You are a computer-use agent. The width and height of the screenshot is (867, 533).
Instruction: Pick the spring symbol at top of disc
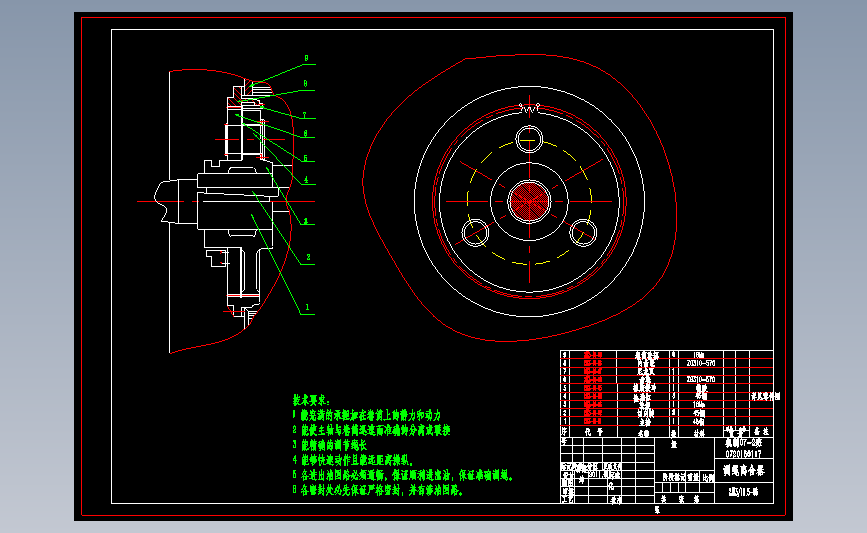tap(529, 108)
